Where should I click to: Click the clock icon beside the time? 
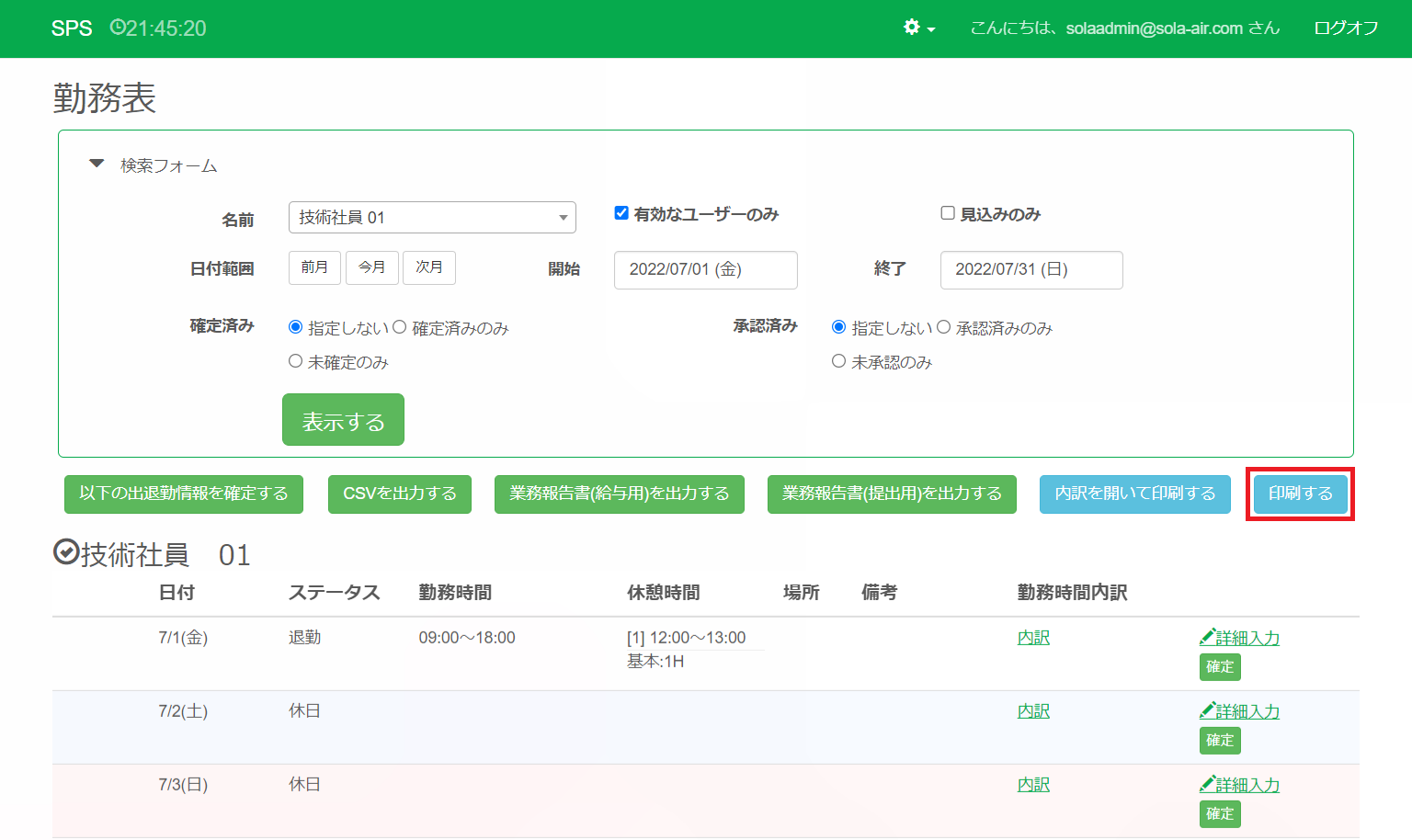(117, 28)
